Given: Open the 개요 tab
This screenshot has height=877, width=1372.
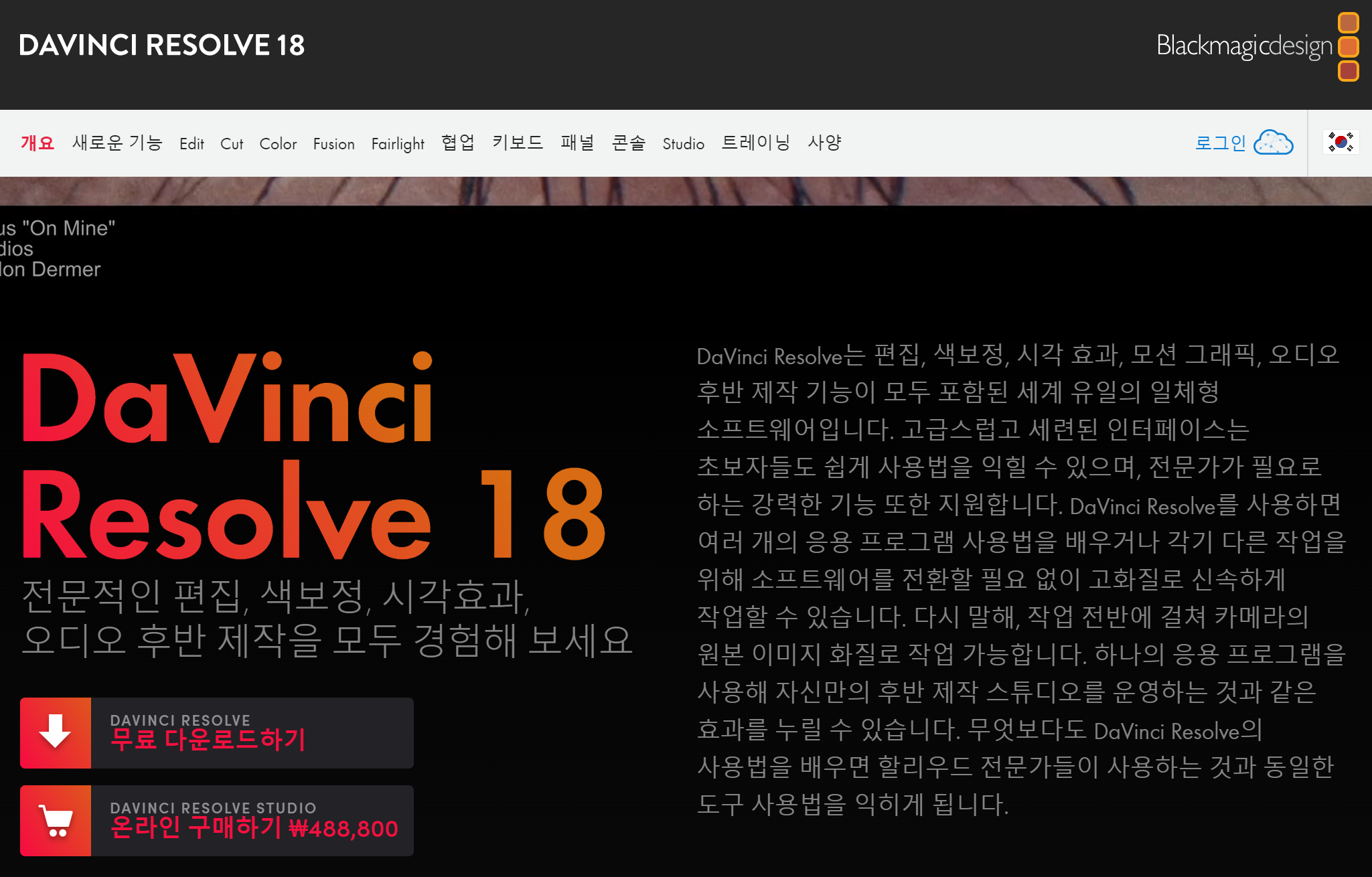Looking at the screenshot, I should (37, 143).
